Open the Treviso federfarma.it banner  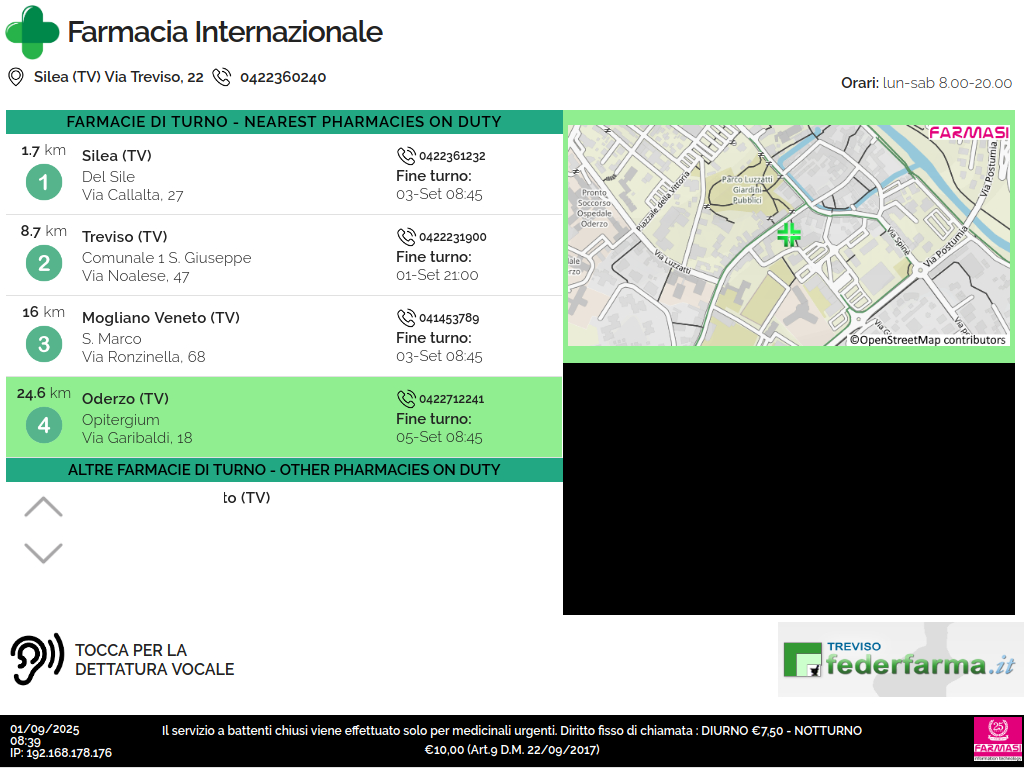pyautogui.click(x=900, y=660)
